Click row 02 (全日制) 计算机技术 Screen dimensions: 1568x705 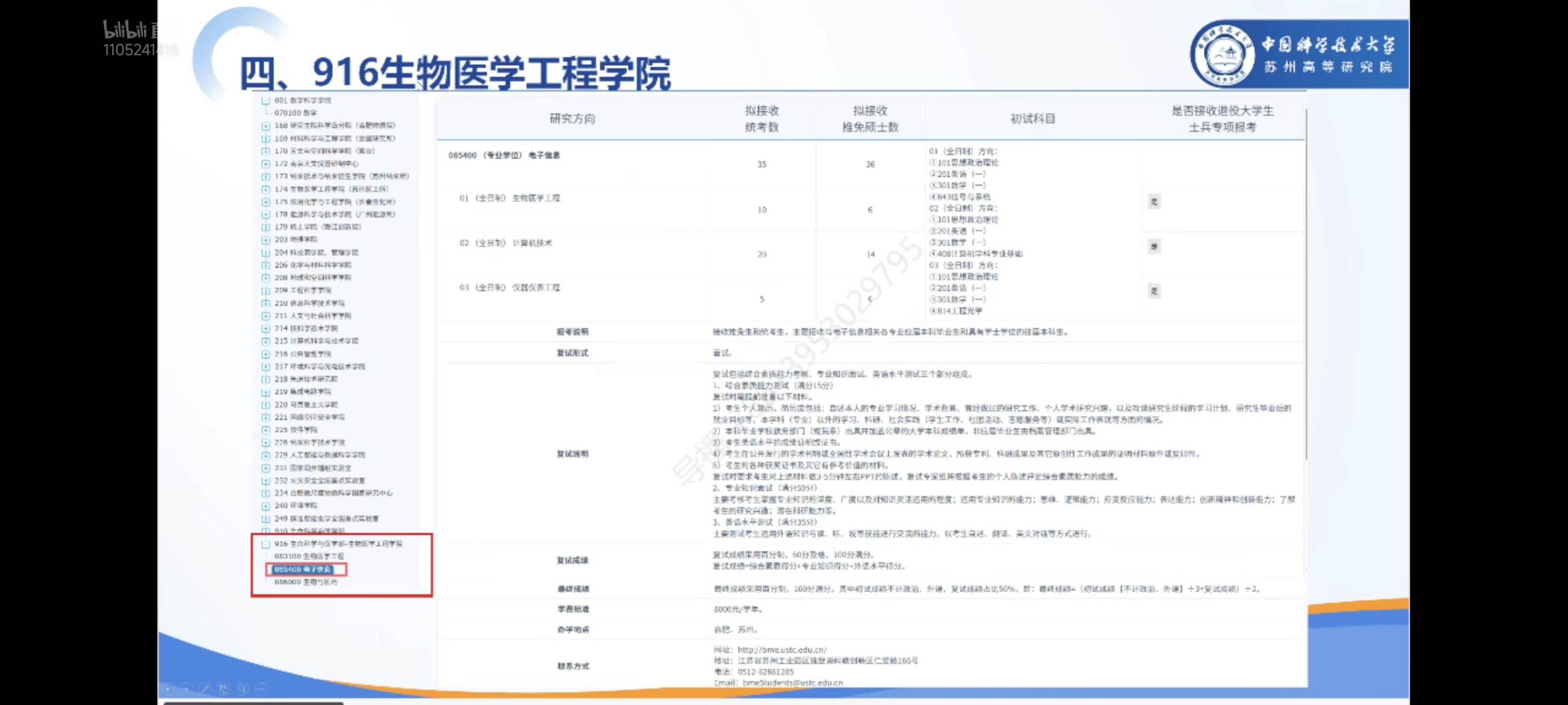[506, 243]
